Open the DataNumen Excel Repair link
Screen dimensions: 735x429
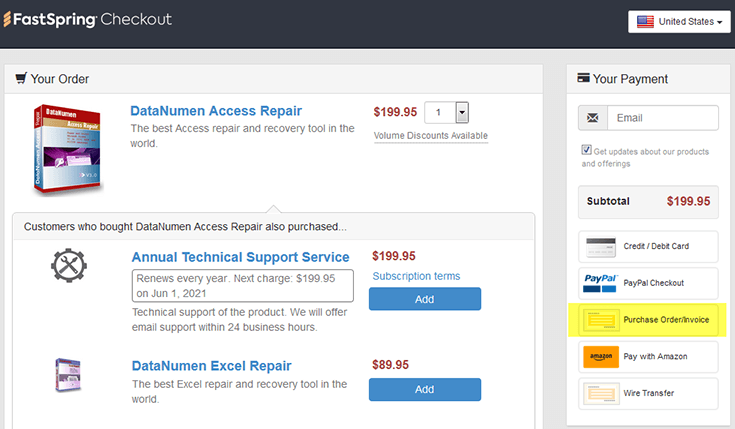[x=211, y=366]
